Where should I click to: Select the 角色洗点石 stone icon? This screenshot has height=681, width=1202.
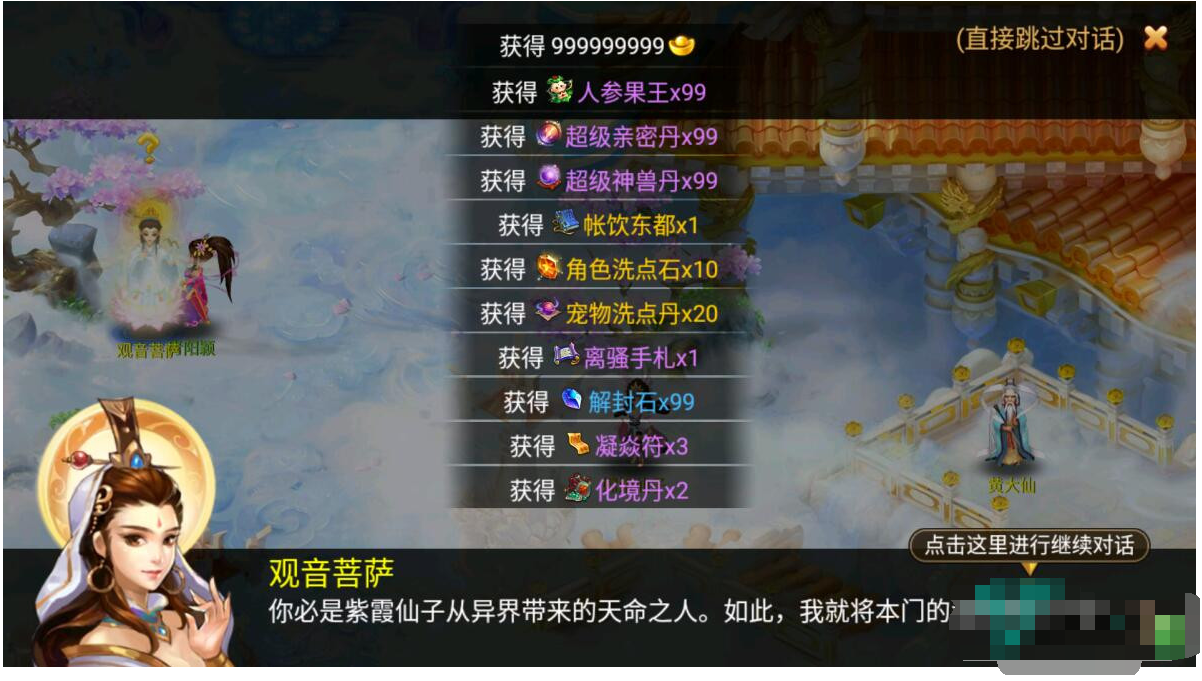549,268
